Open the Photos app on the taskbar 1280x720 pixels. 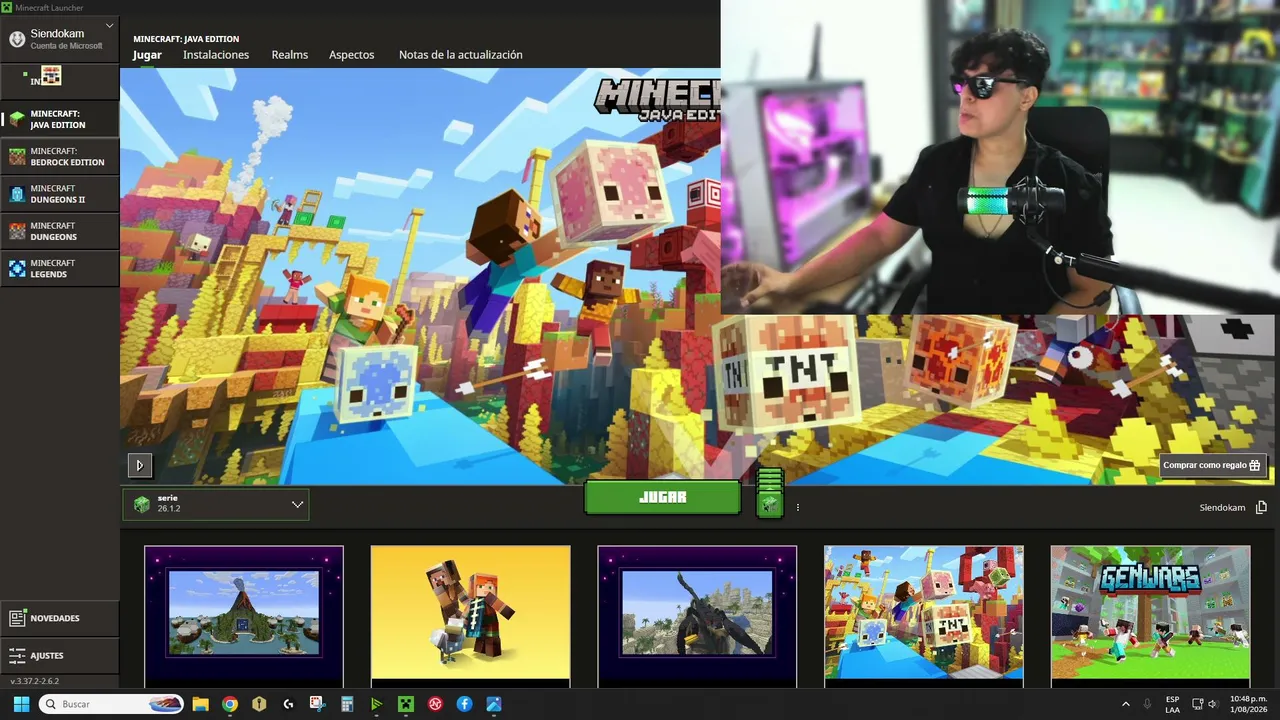[x=494, y=704]
